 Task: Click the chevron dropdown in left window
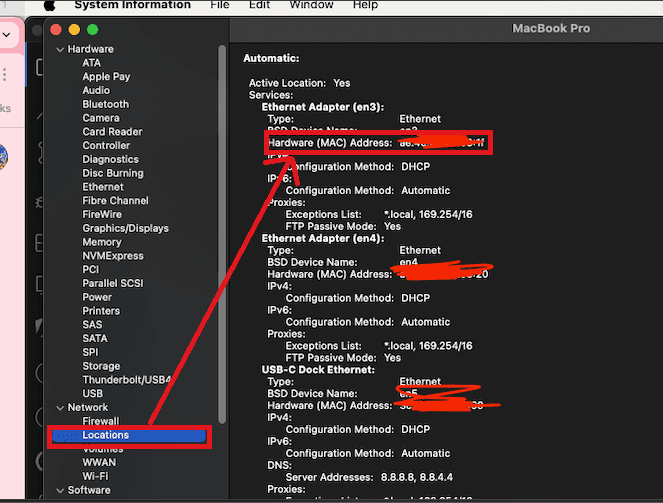6,35
